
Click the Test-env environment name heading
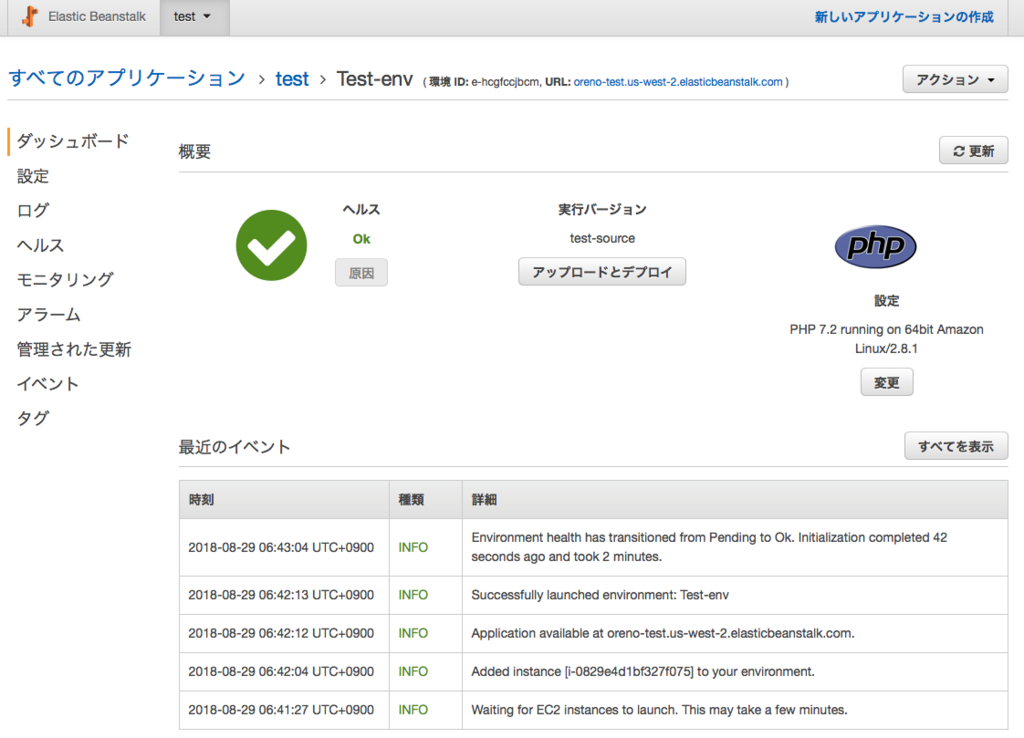[x=375, y=79]
